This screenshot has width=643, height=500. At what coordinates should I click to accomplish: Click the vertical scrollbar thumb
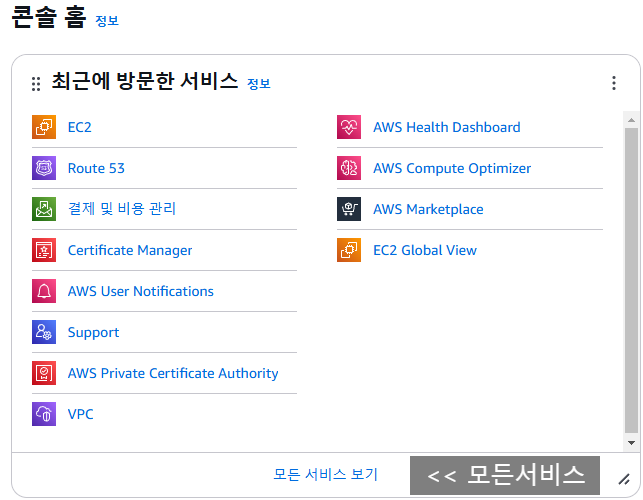pos(632,281)
